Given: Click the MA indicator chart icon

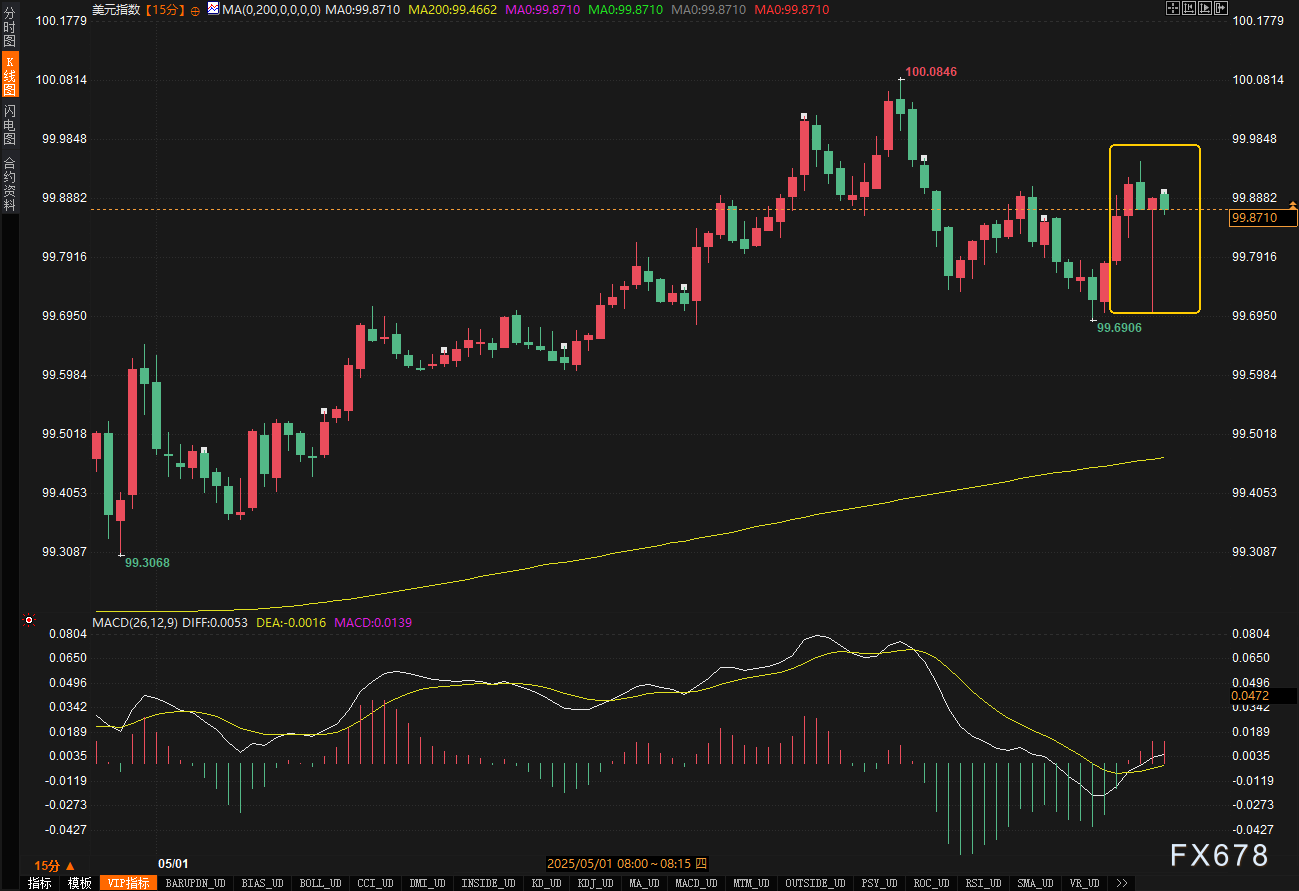Looking at the screenshot, I should (213, 9).
